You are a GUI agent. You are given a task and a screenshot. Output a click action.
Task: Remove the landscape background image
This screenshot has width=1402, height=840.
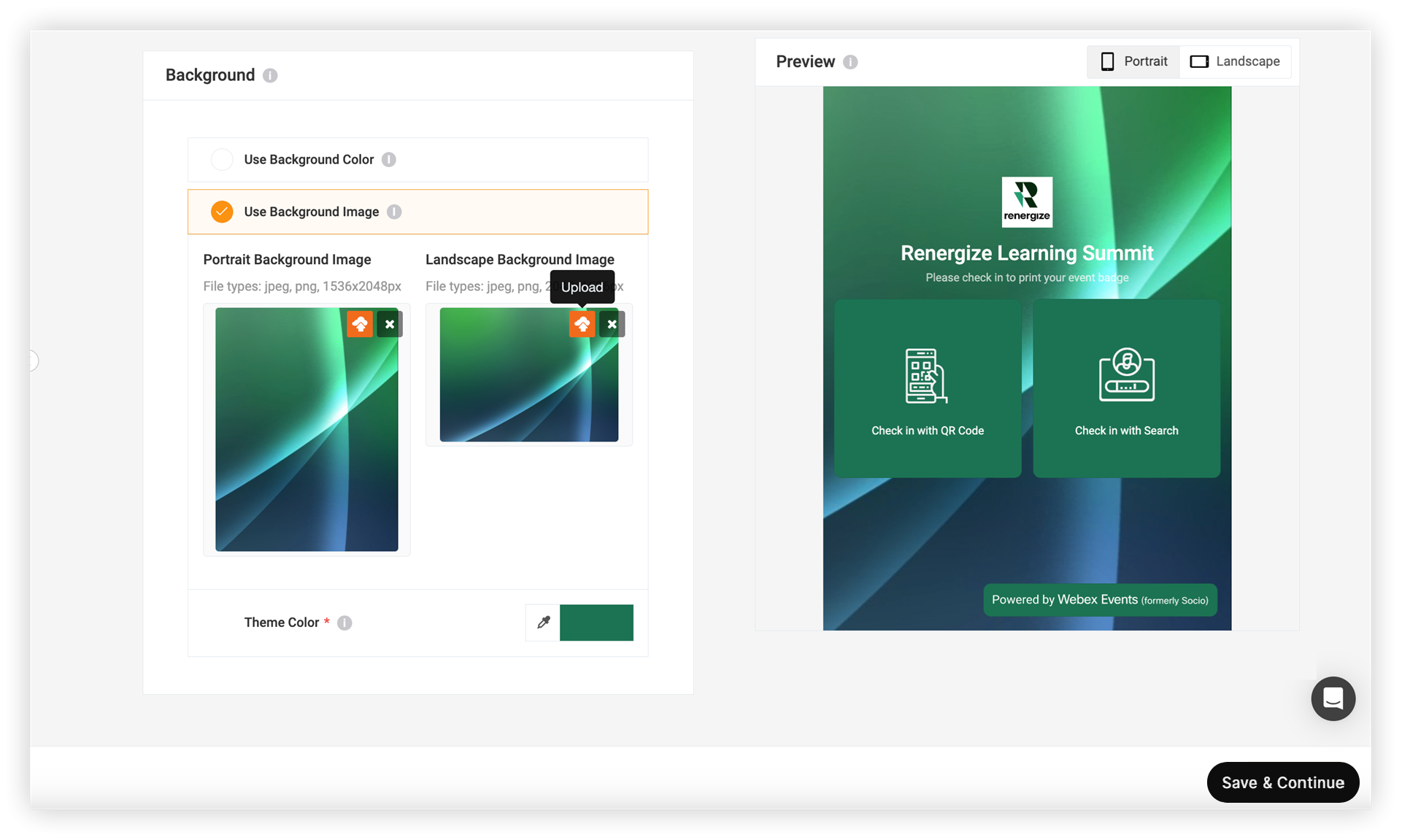pyautogui.click(x=612, y=324)
